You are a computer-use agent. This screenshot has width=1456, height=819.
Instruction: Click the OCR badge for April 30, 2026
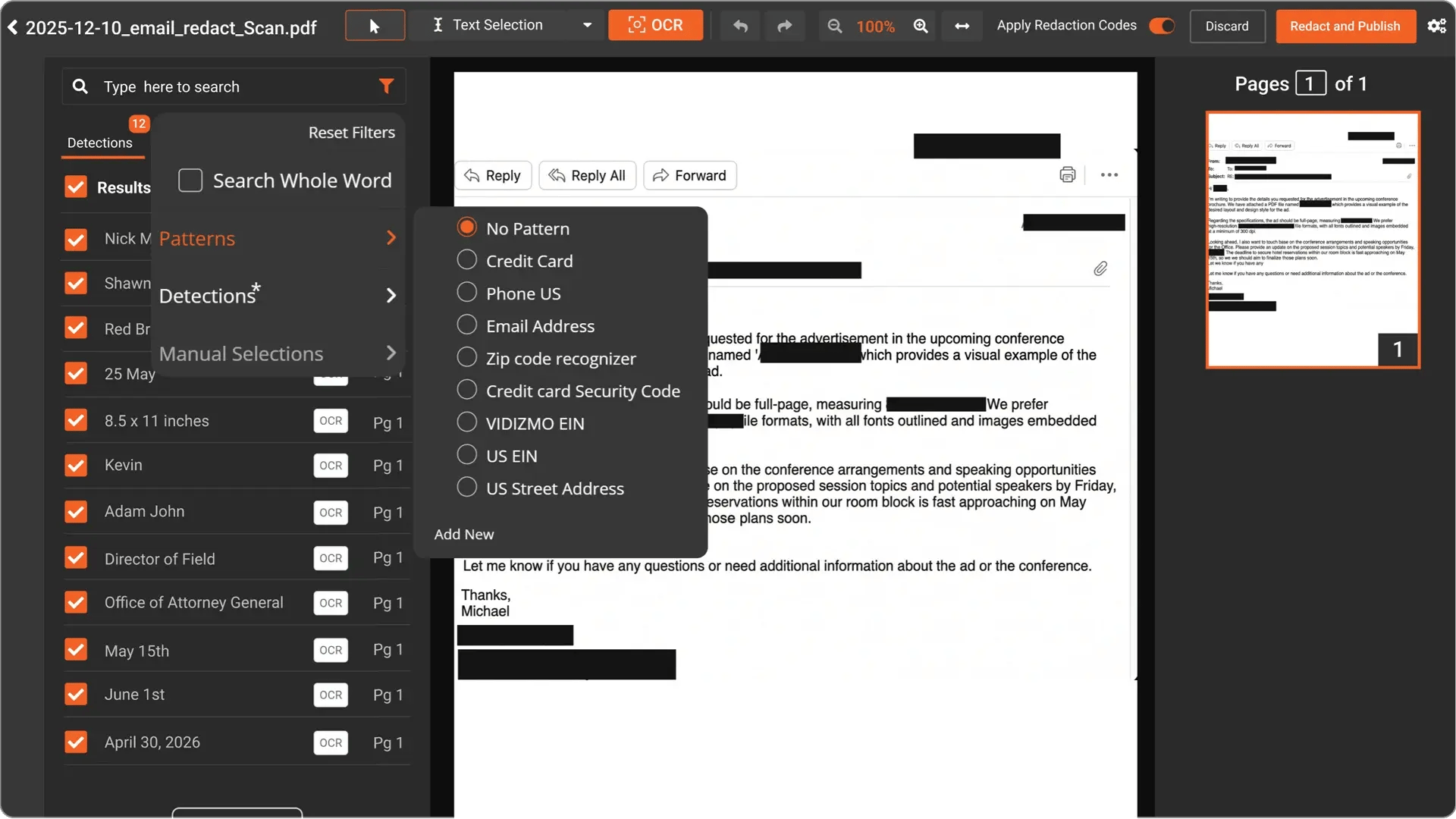pos(331,742)
